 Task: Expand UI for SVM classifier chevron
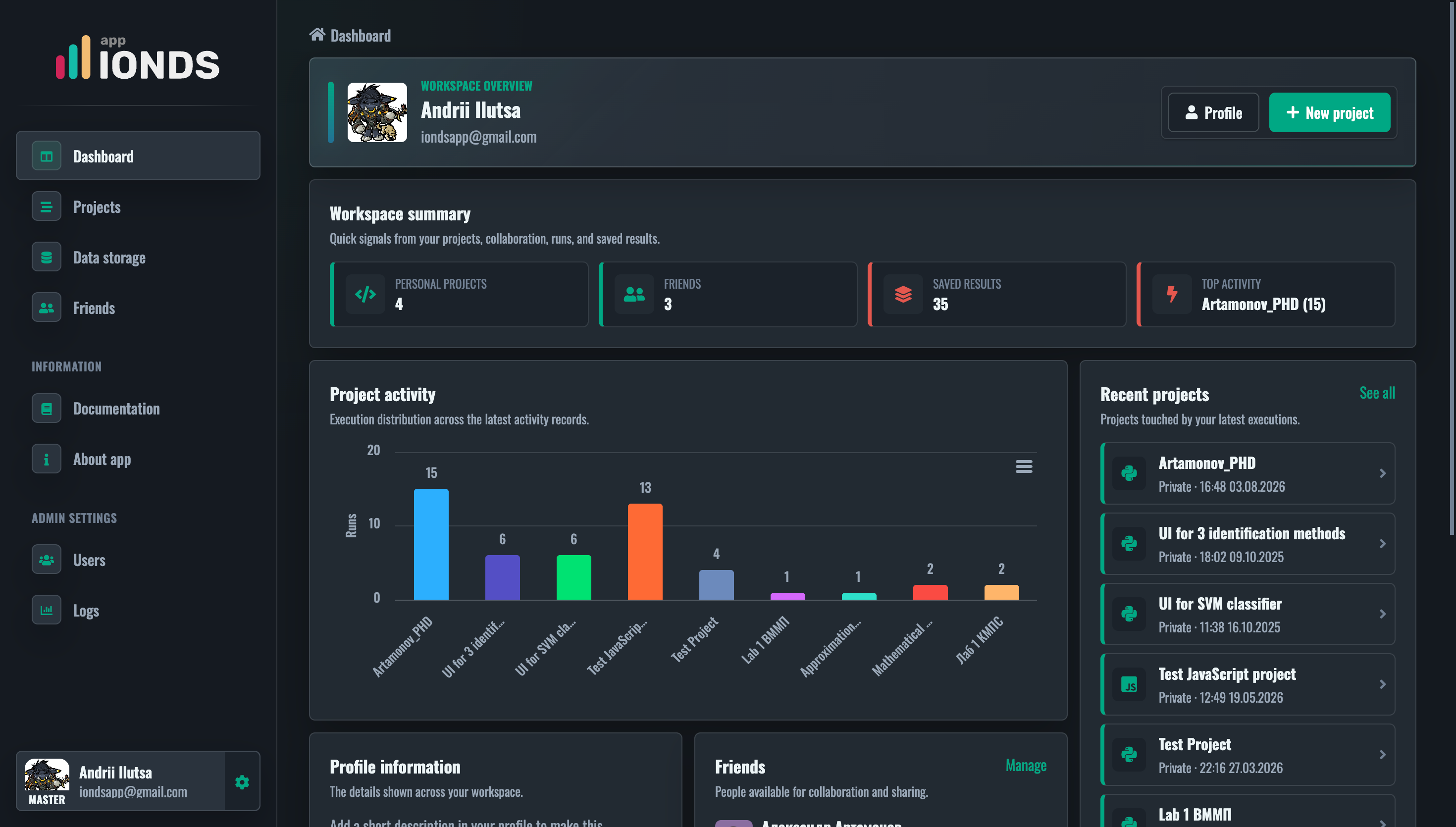(1382, 614)
